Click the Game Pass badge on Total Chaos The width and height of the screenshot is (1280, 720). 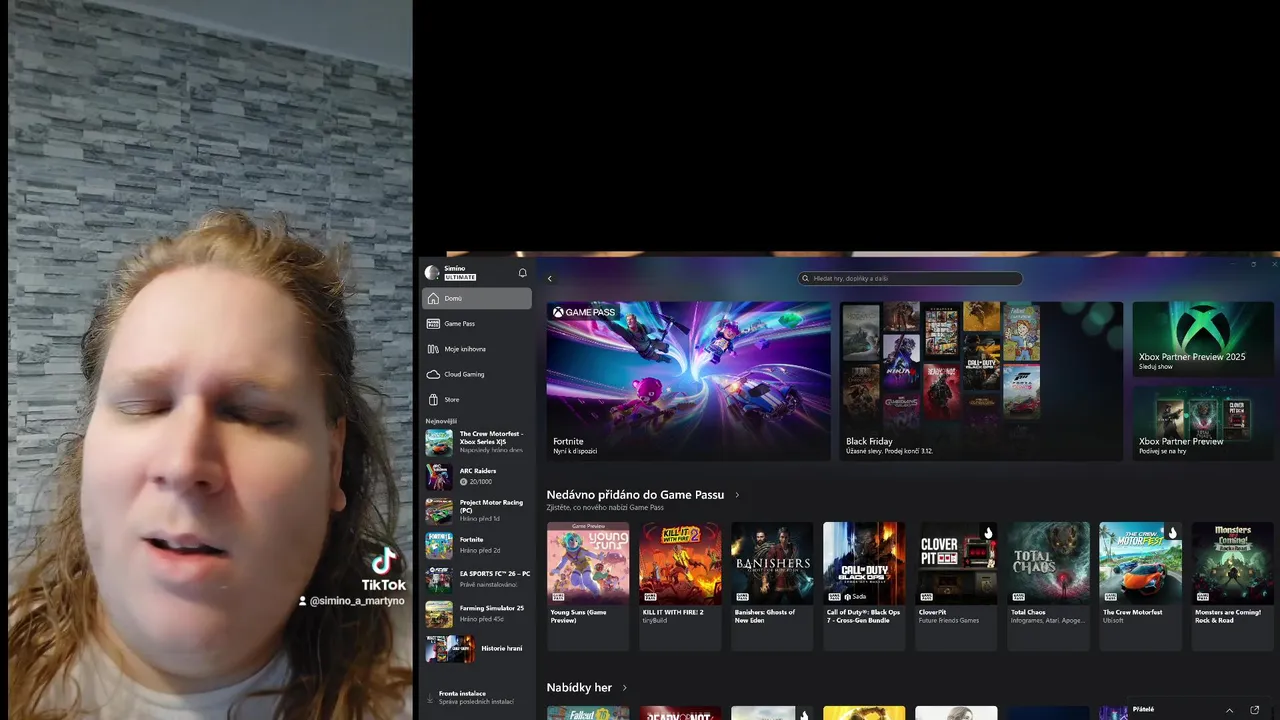tap(1018, 596)
